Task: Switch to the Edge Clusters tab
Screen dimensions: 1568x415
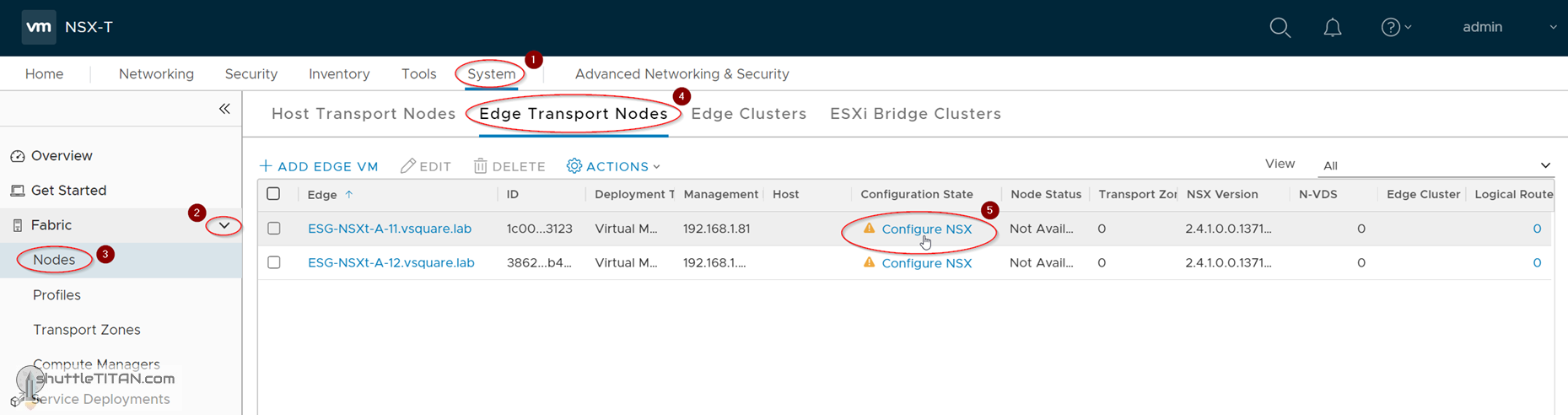Action: pyautogui.click(x=748, y=114)
